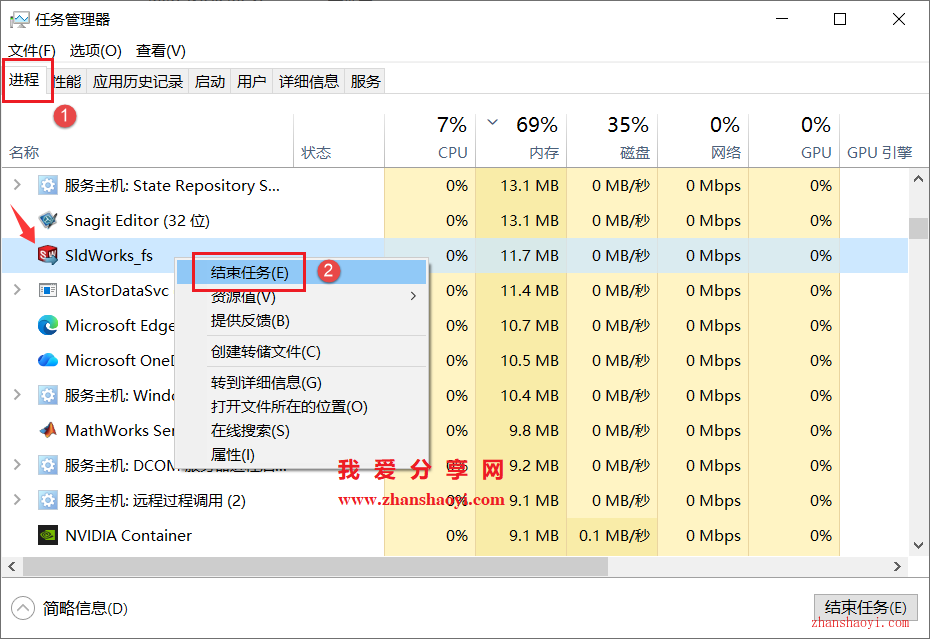Viewport: 930px width, 639px height.
Task: Select the NVIDIA Container process row
Action: click(455, 535)
